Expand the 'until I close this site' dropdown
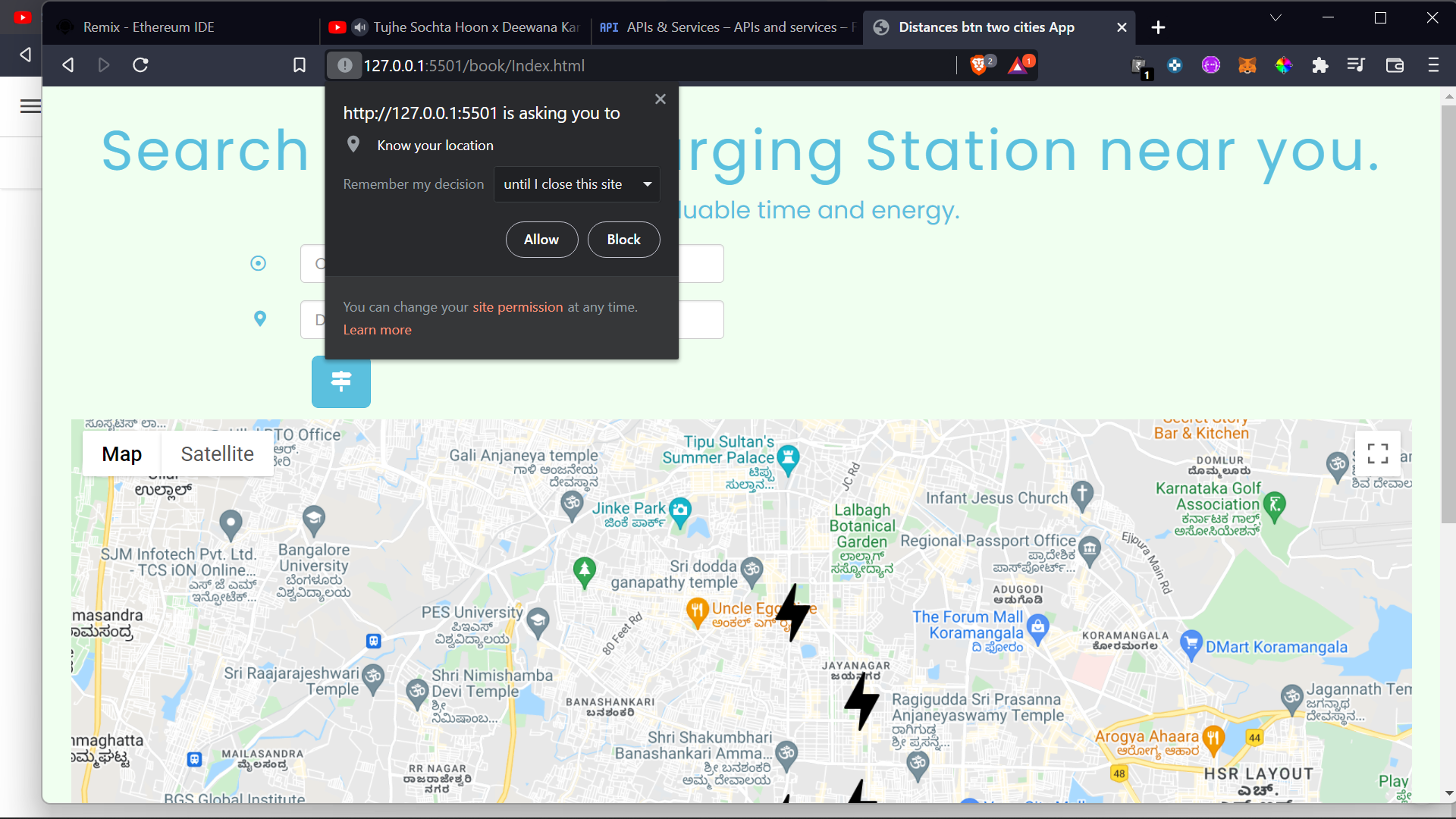This screenshot has height=819, width=1456. [577, 184]
